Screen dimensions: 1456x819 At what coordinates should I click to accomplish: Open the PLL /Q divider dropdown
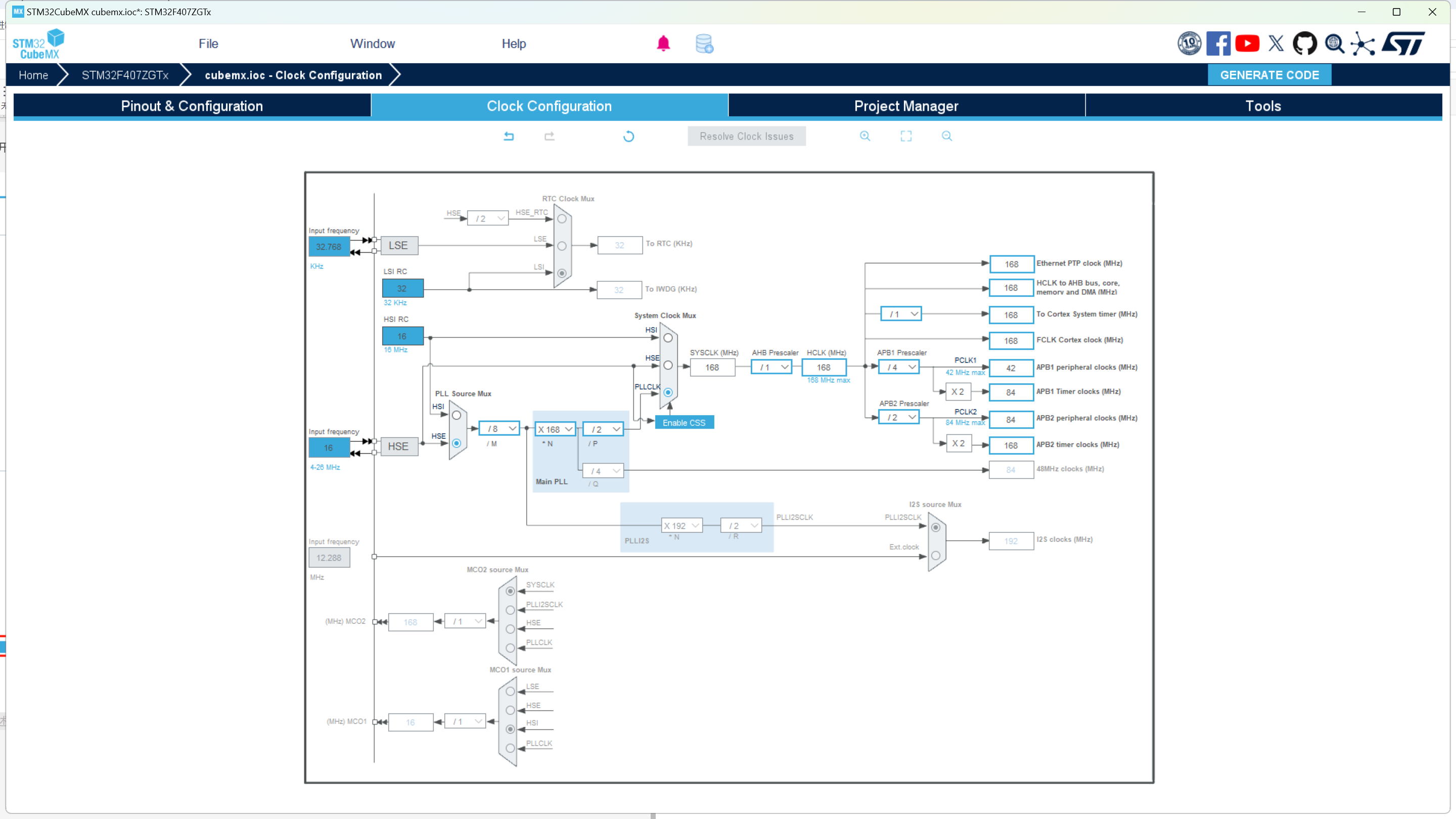click(603, 470)
